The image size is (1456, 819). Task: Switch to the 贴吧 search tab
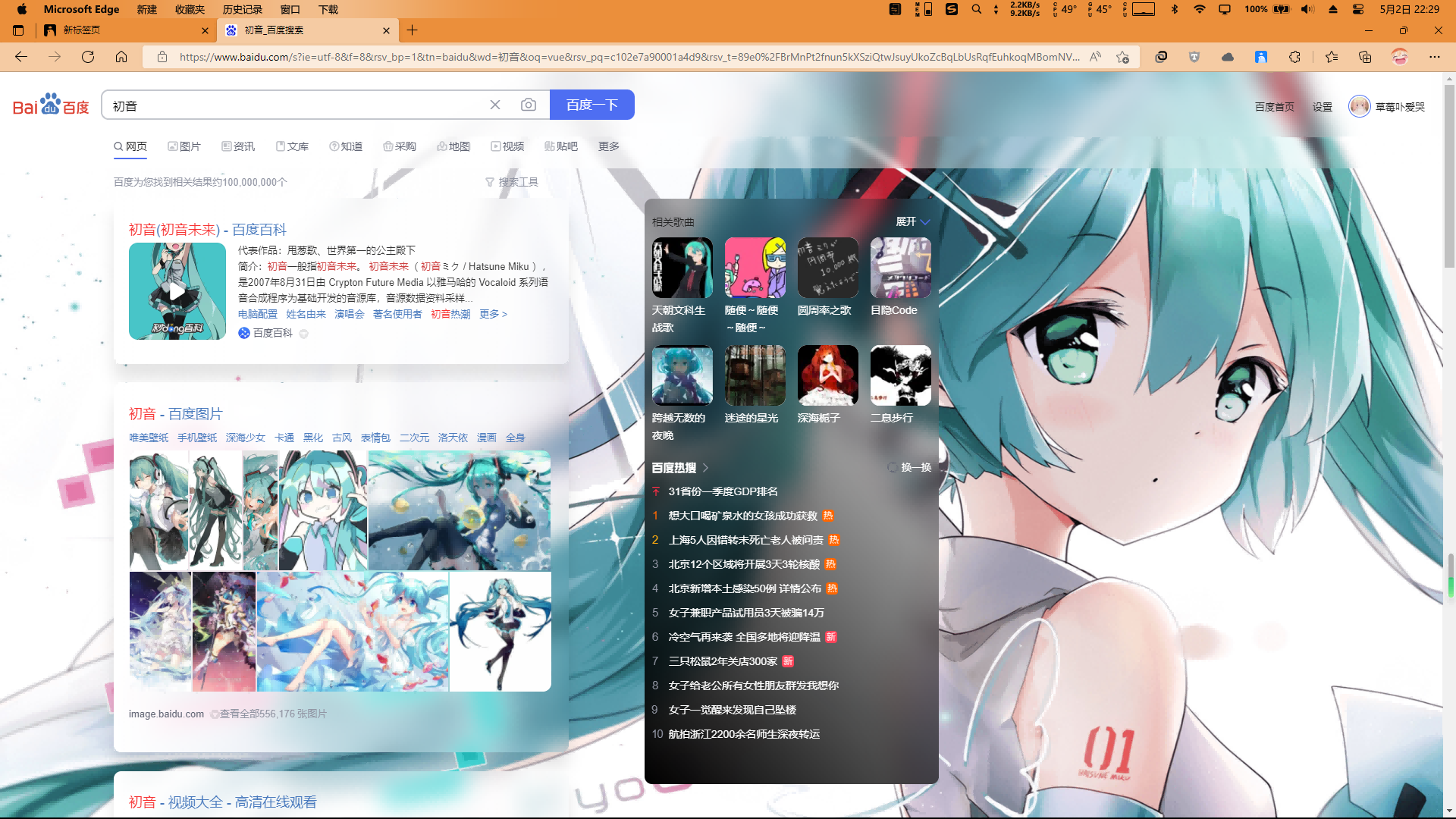pyautogui.click(x=561, y=146)
